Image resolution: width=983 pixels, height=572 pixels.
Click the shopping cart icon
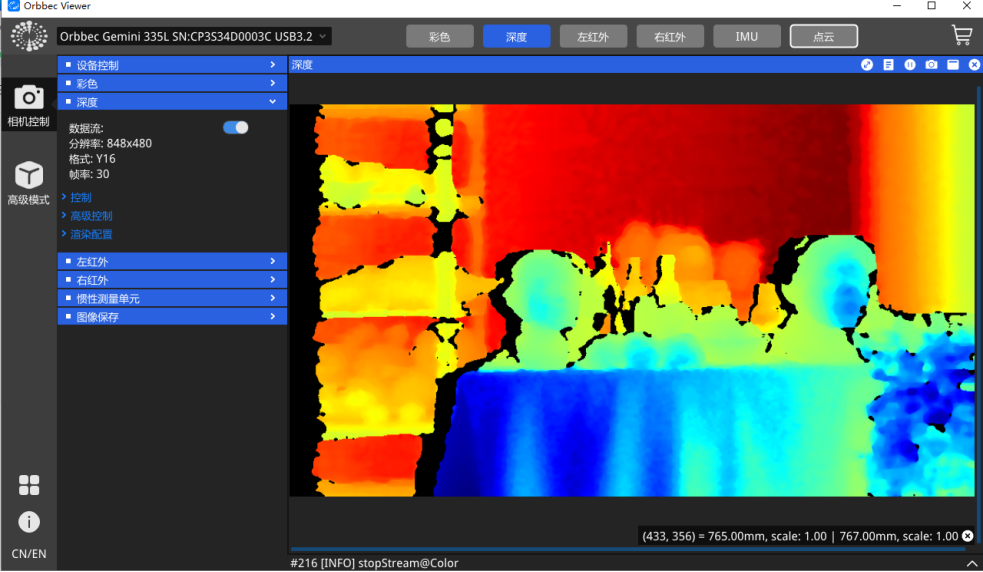point(961,36)
